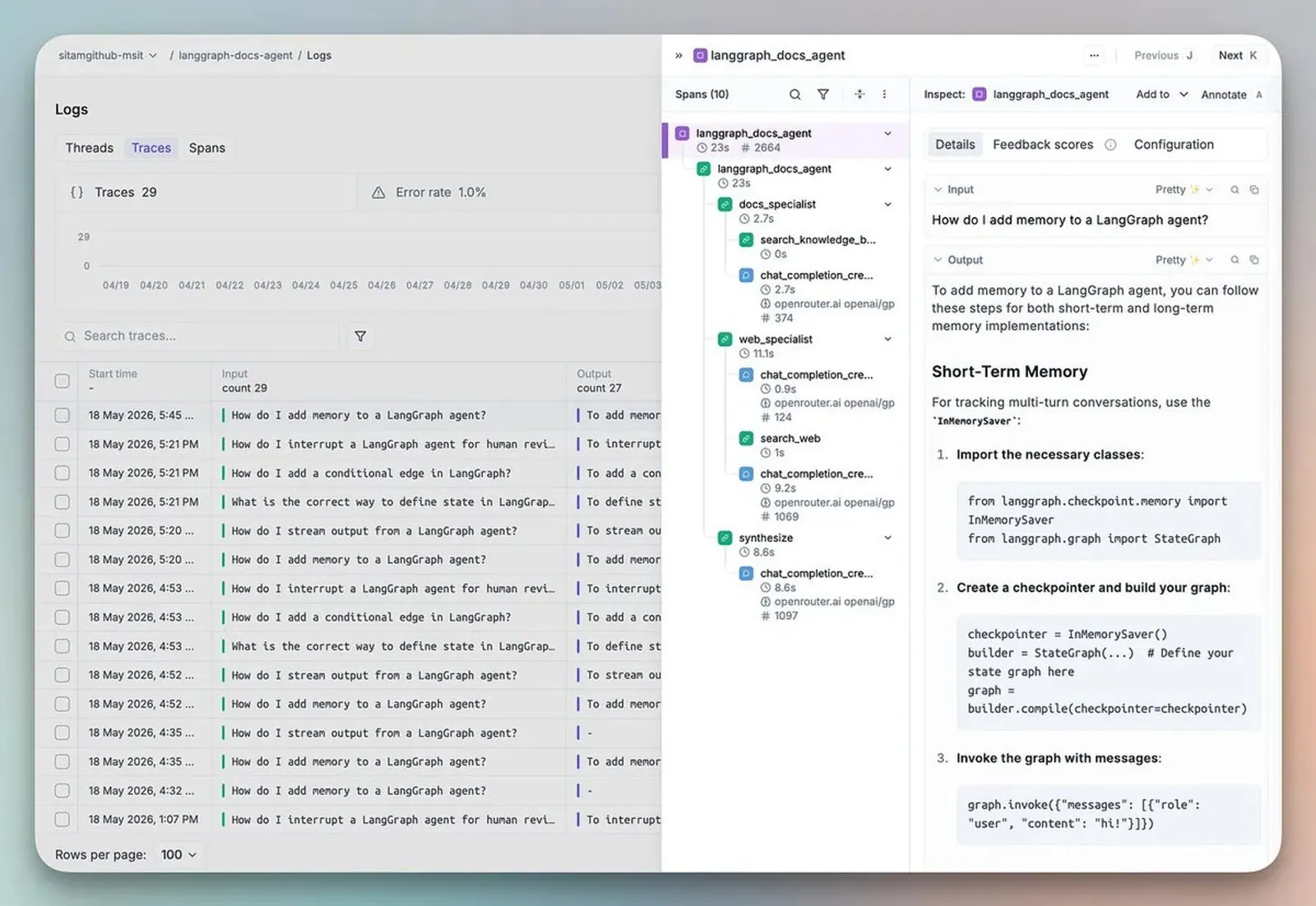
Task: Open the trace ellipsis options menu
Action: pyautogui.click(x=1094, y=56)
